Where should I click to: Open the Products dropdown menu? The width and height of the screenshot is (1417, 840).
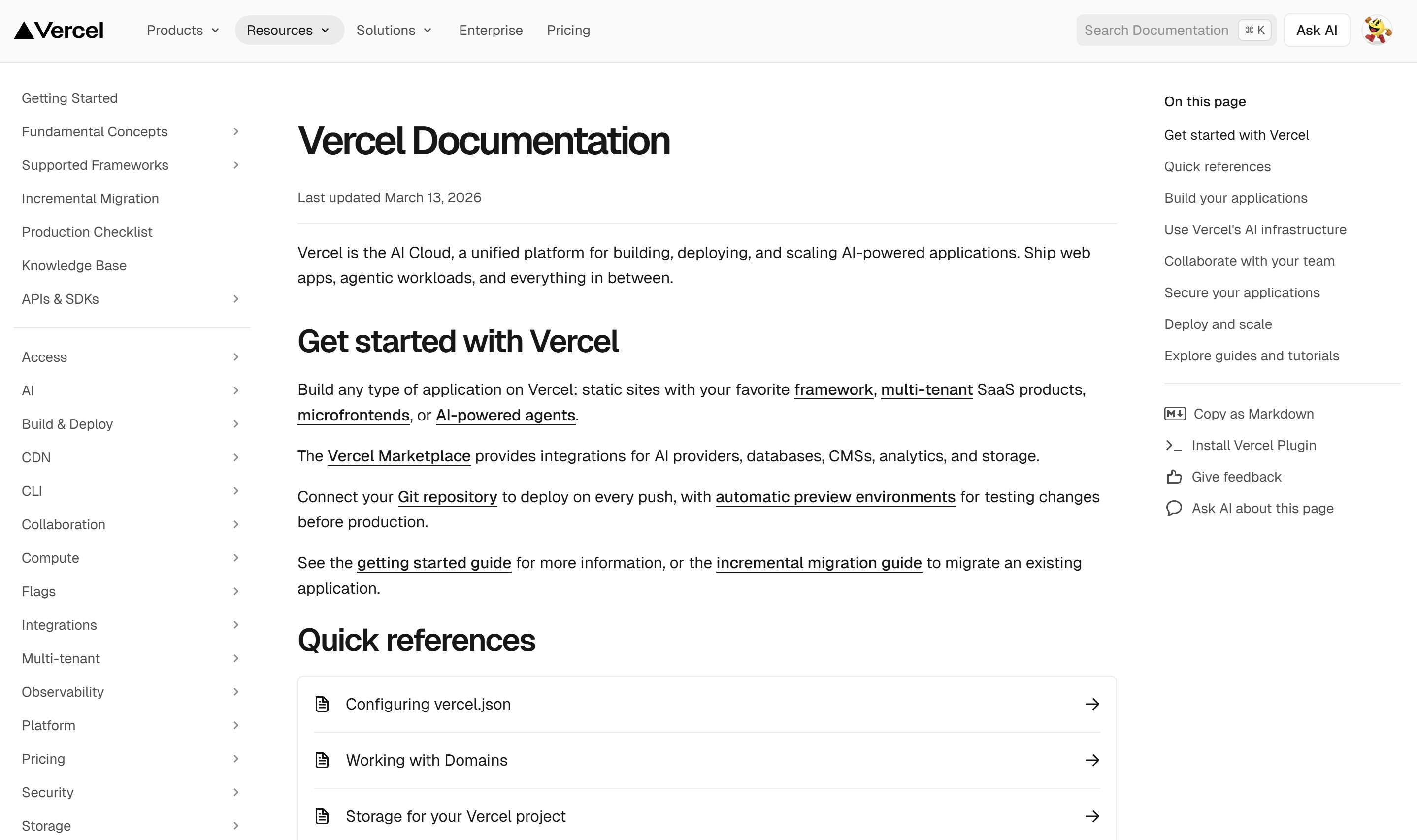click(182, 31)
